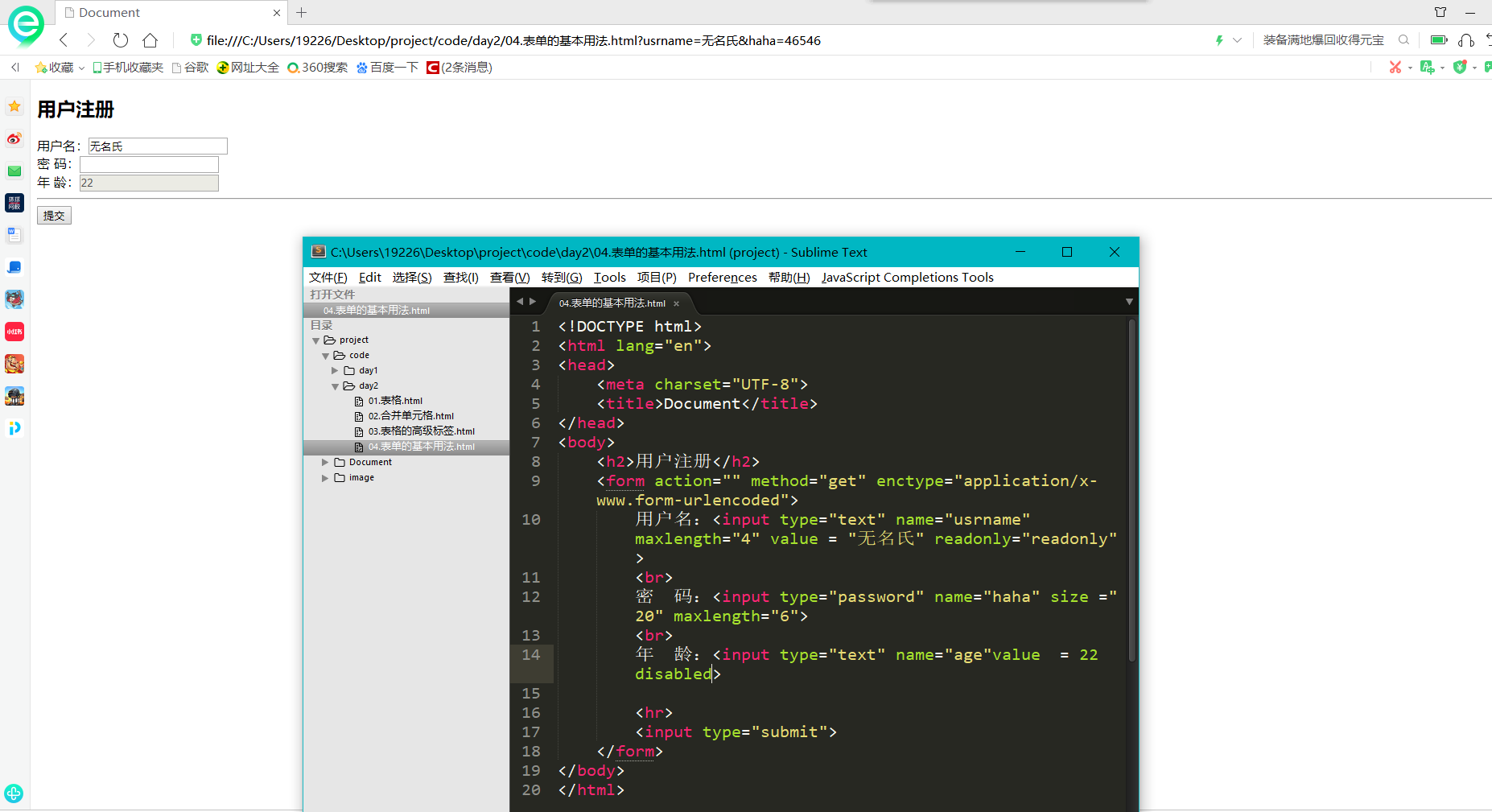Open the 查看(V) menu in Sublime Text
The height and width of the screenshot is (812, 1492).
click(x=510, y=278)
